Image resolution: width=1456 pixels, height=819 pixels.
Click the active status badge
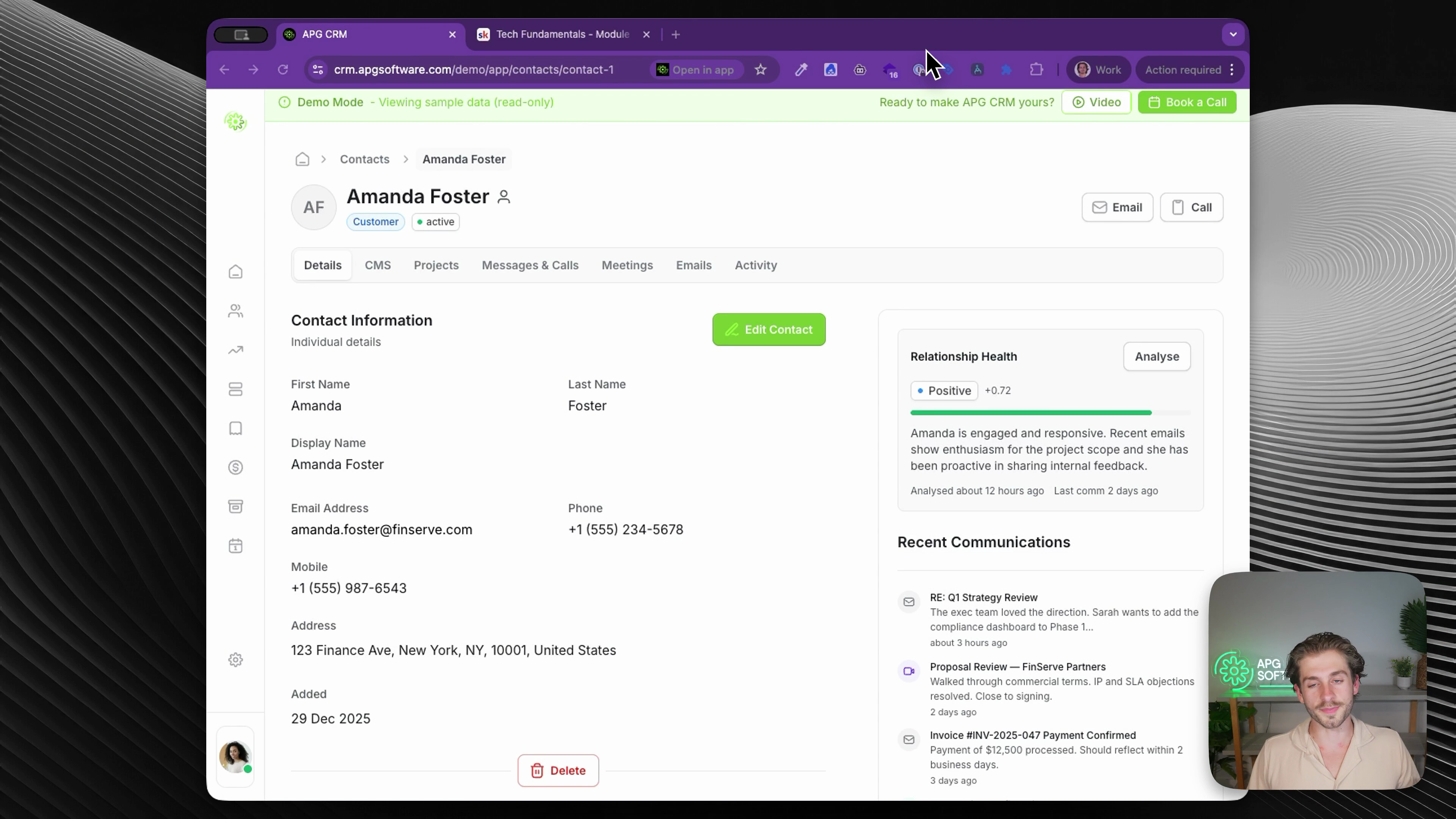pyautogui.click(x=435, y=221)
